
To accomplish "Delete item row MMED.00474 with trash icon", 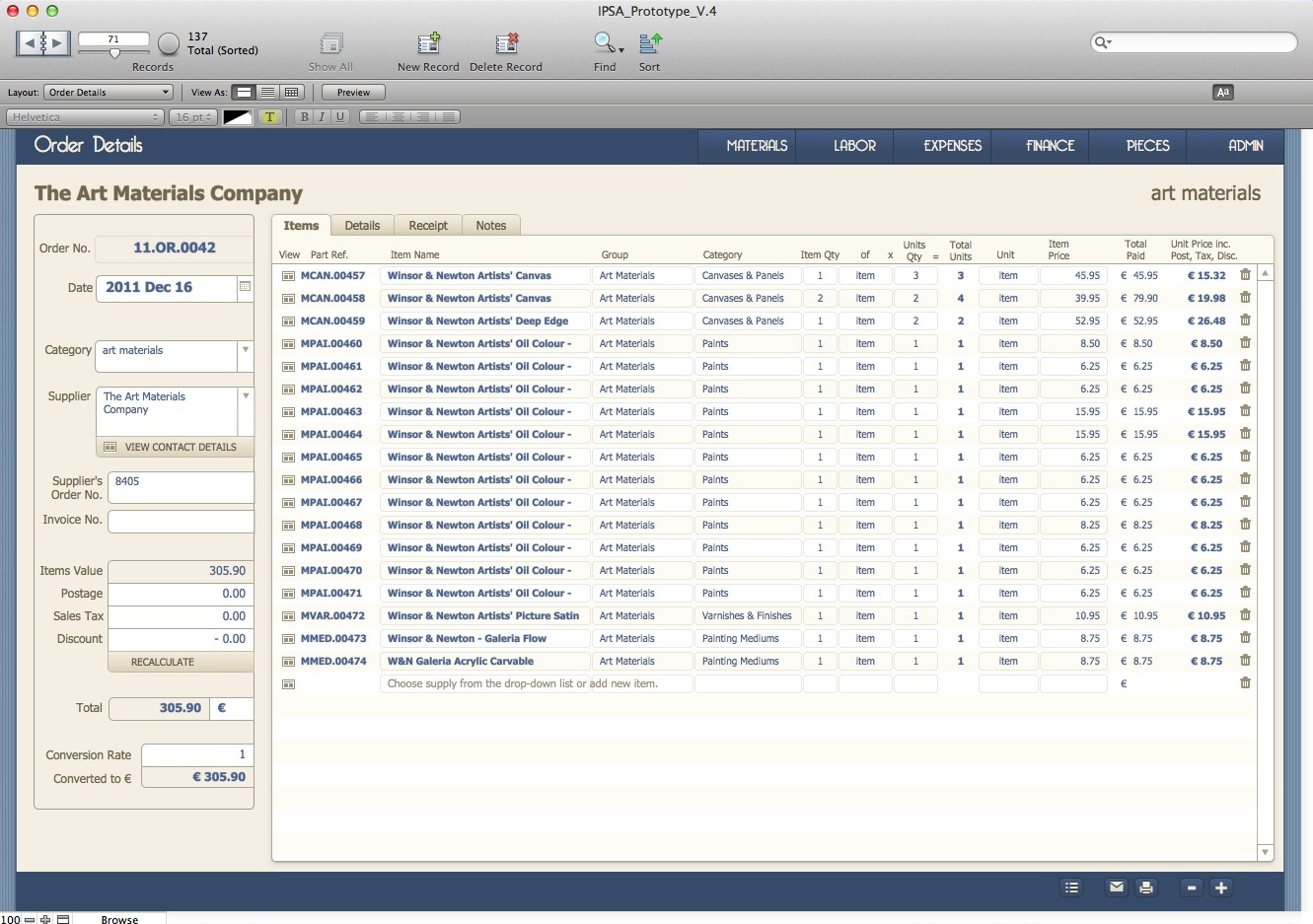I will 1245,661.
